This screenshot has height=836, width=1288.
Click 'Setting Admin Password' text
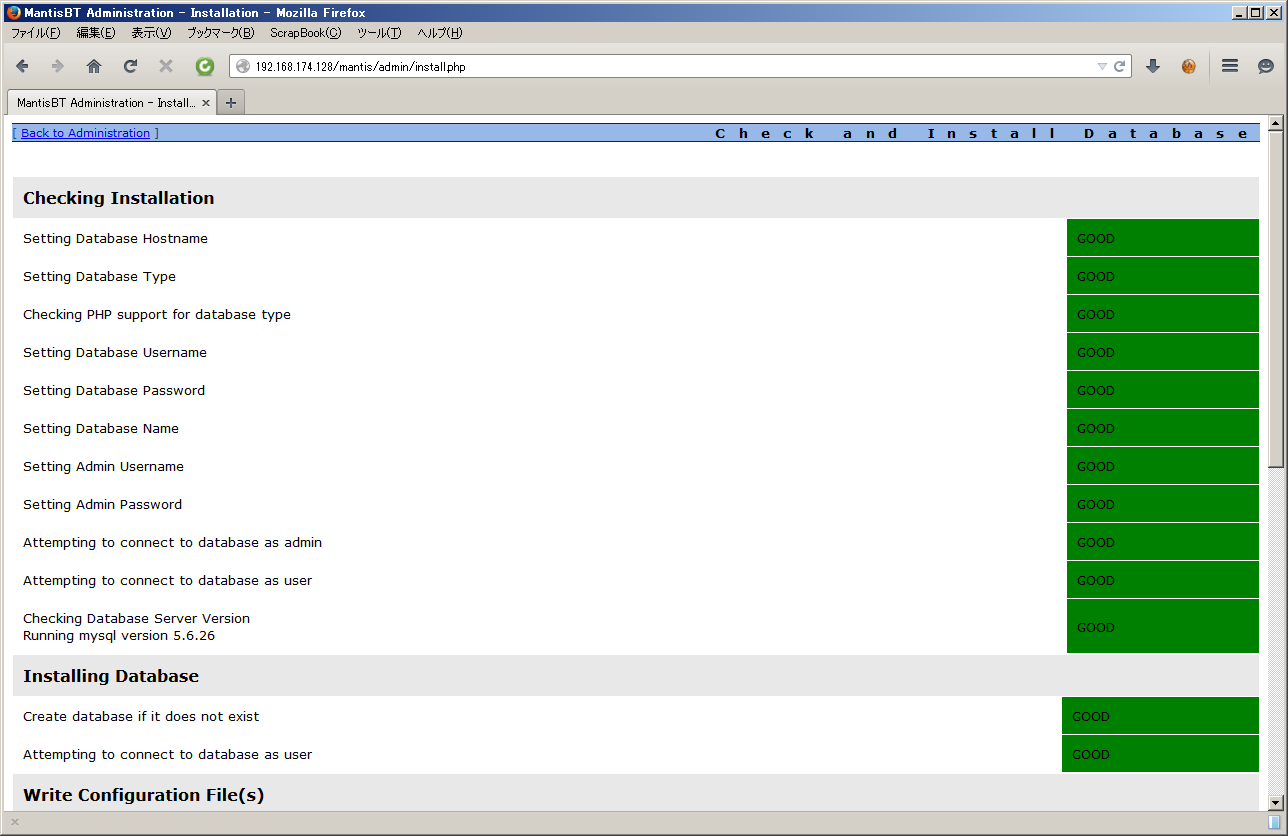point(102,505)
